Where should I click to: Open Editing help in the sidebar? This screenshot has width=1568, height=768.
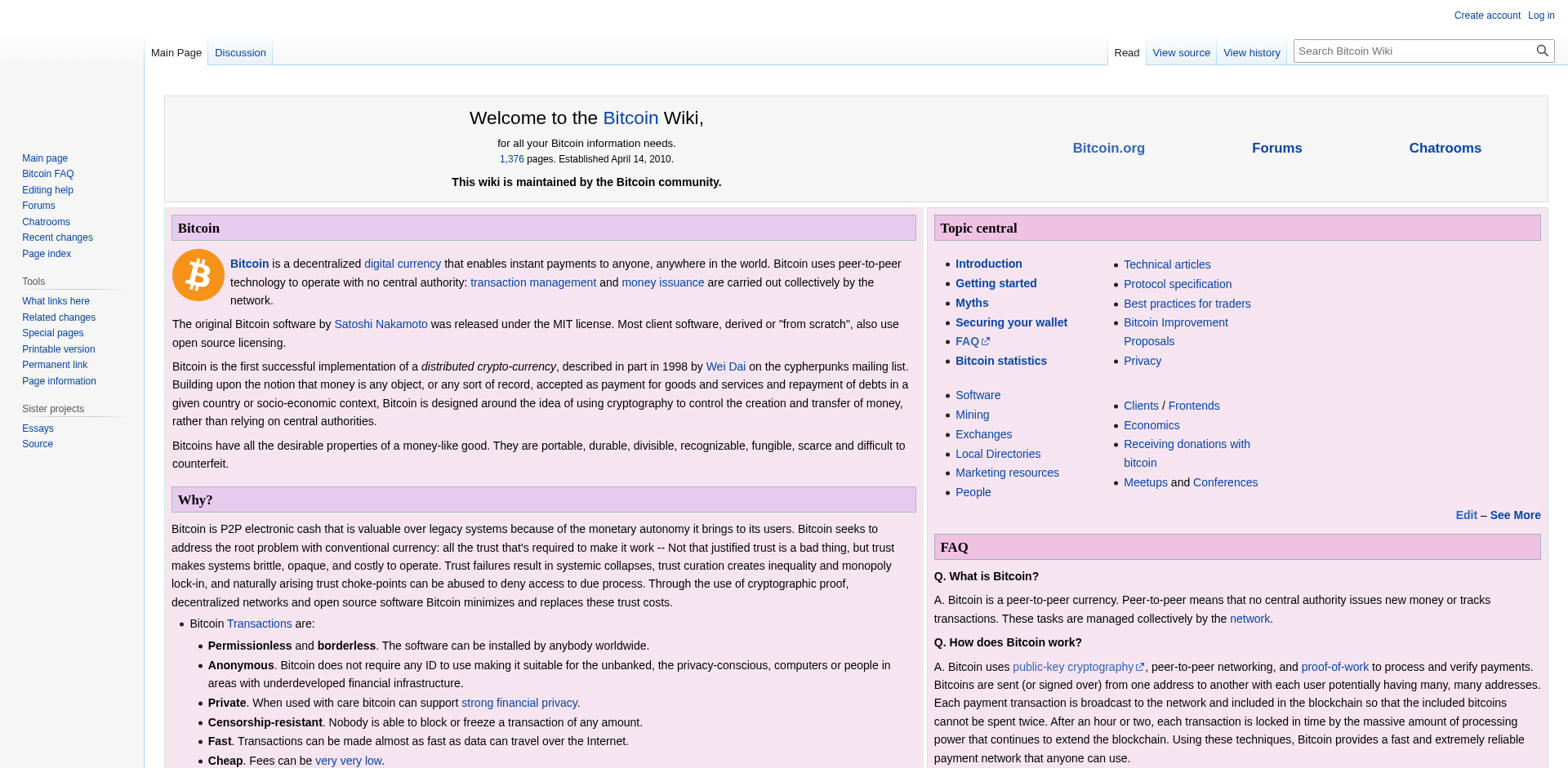pos(47,190)
